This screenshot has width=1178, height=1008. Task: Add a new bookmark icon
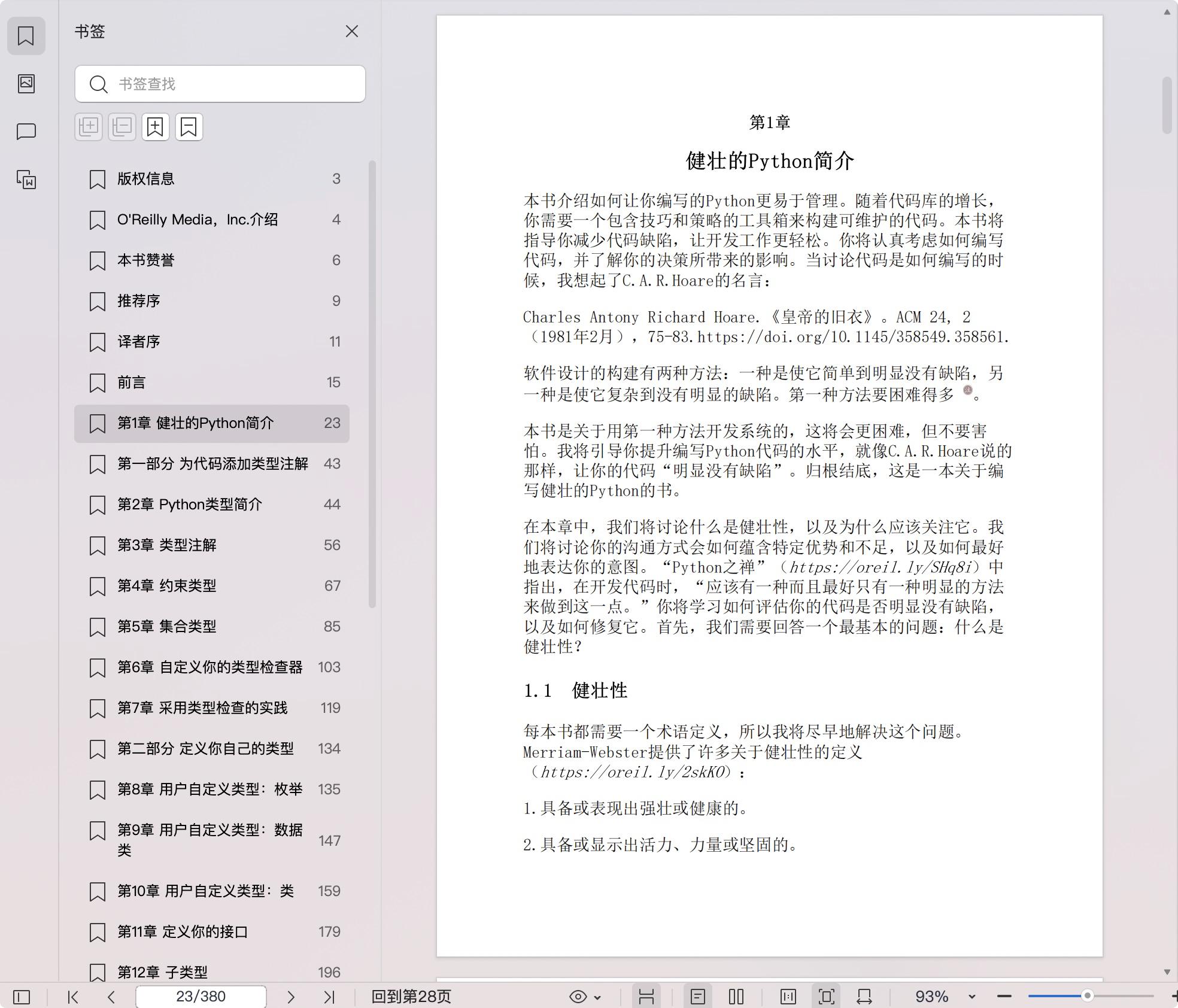[156, 127]
